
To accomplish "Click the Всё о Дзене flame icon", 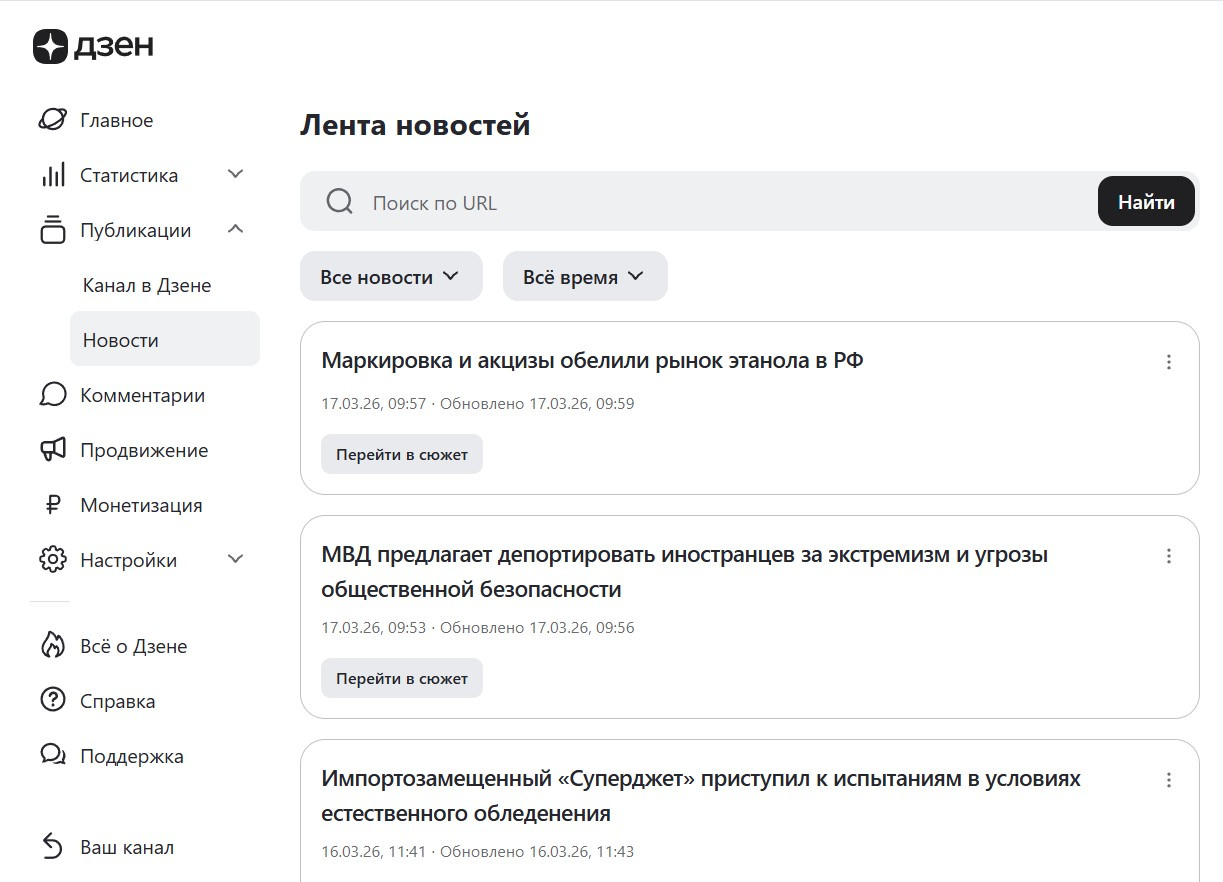I will [52, 646].
